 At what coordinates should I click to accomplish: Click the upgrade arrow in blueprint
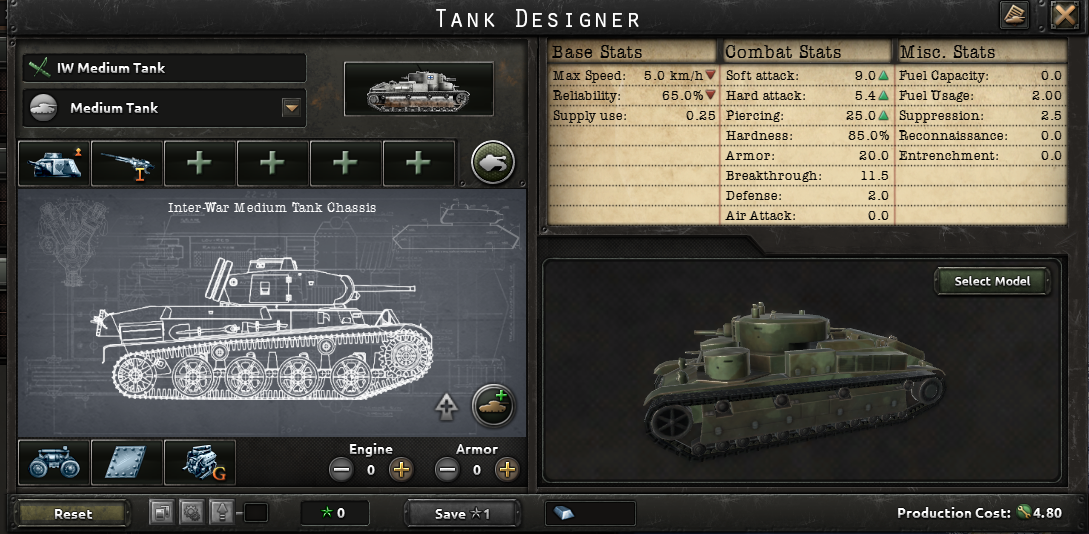point(447,407)
